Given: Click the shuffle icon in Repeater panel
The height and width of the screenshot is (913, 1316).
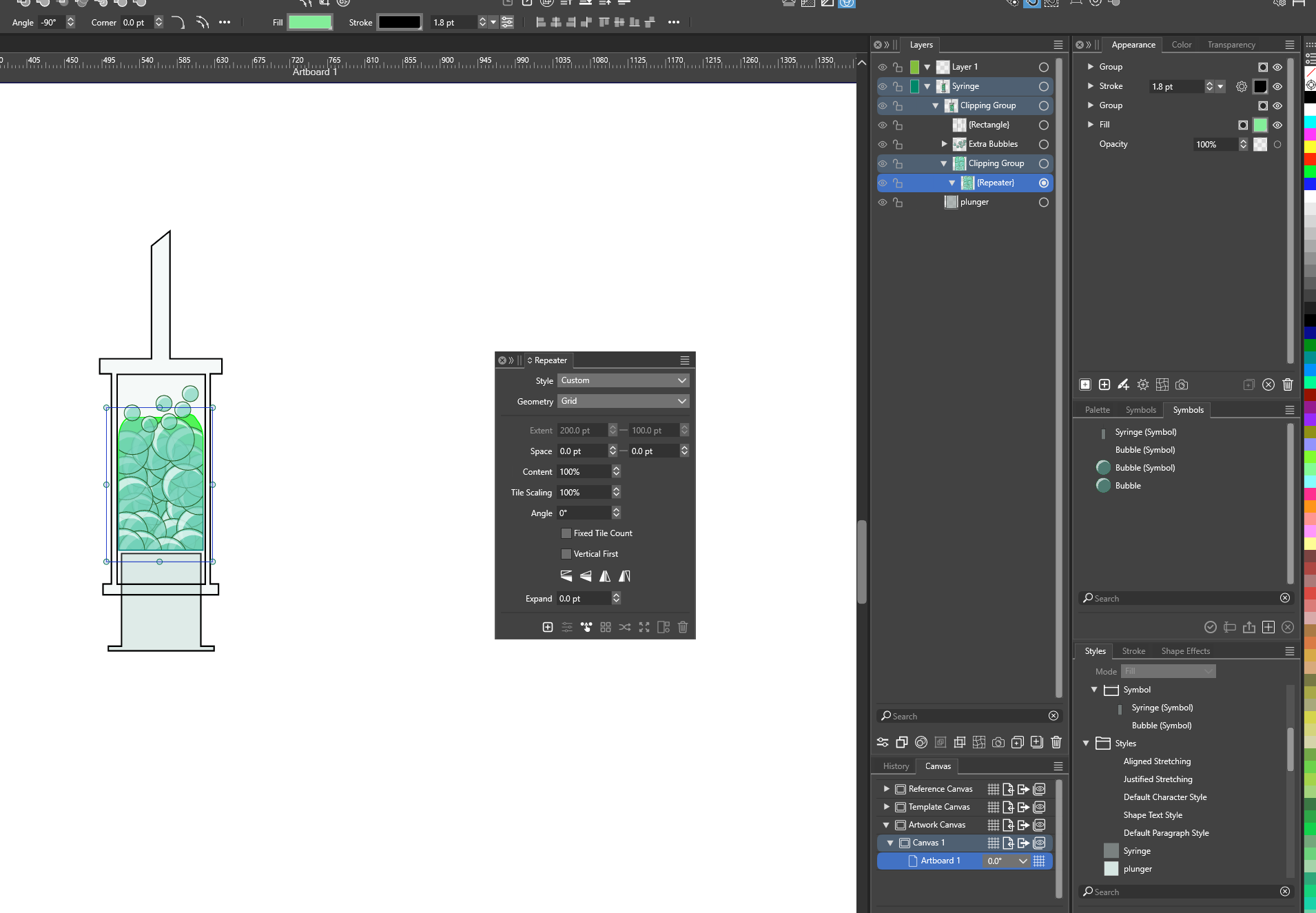Looking at the screenshot, I should [x=624, y=627].
